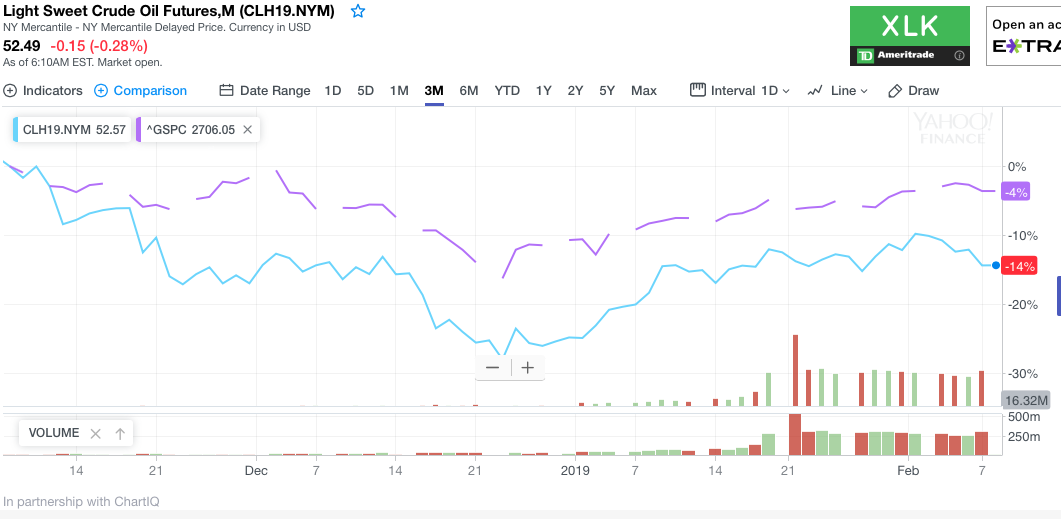Select the 1D time range

click(333, 91)
